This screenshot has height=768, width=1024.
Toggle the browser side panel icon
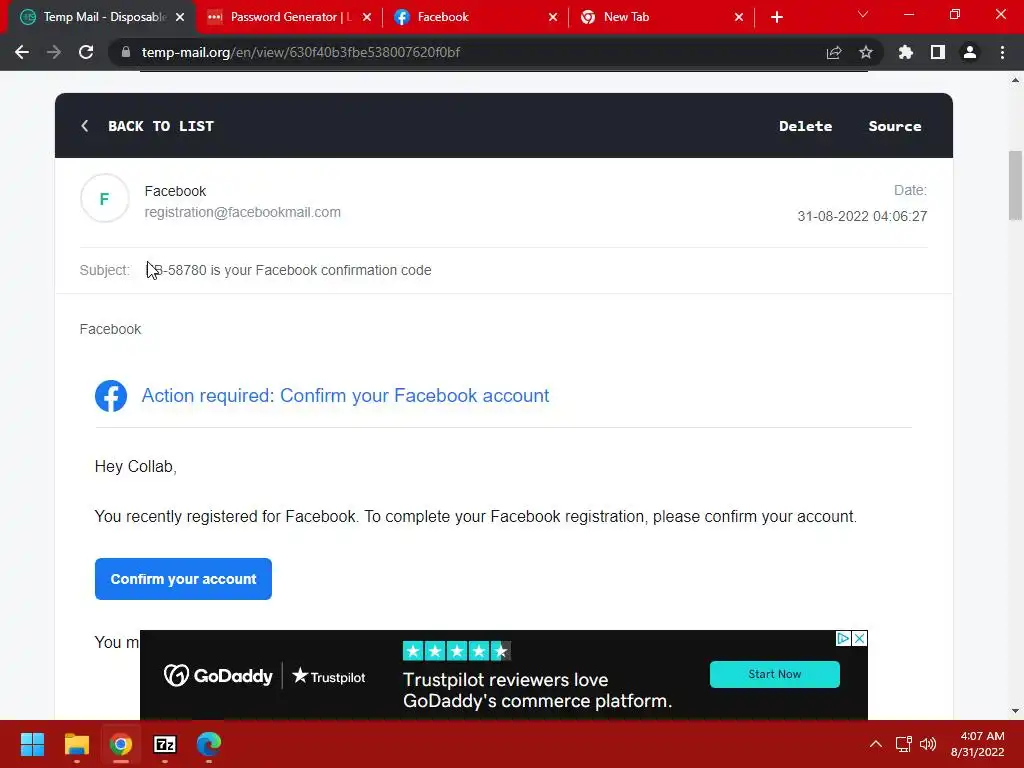point(938,52)
